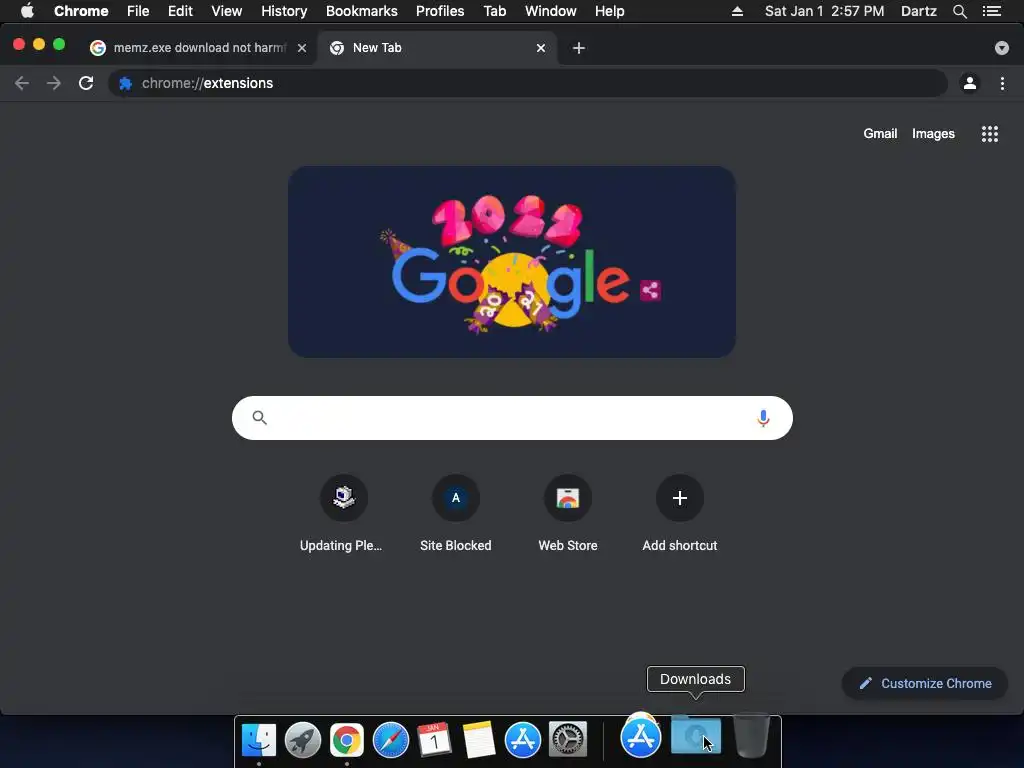1024x768 pixels.
Task: Open Calendar from the Dock
Action: [434, 739]
